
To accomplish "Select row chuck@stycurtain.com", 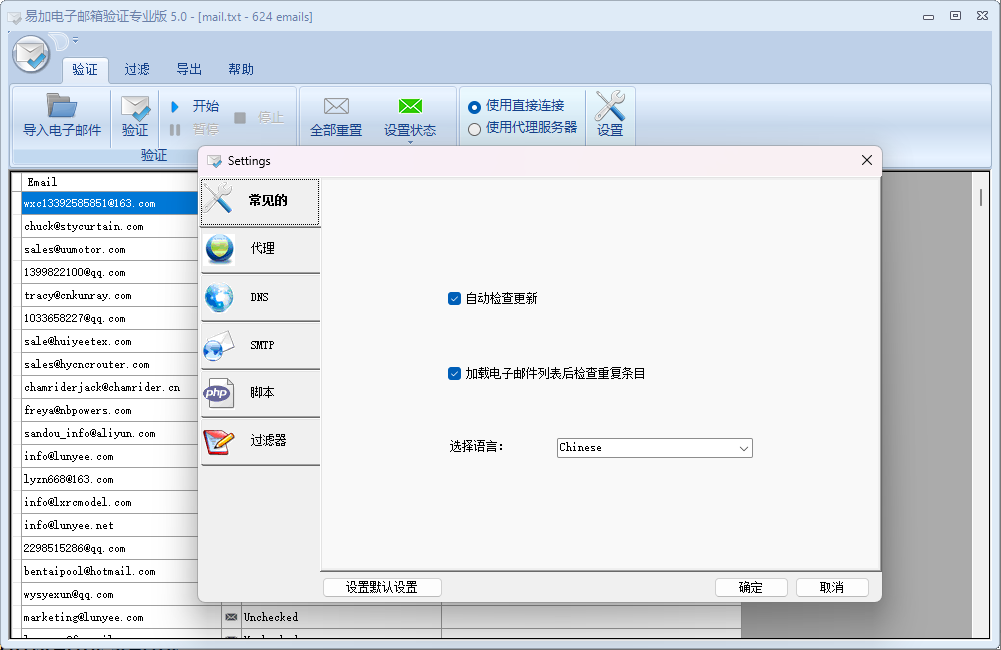I will pyautogui.click(x=110, y=227).
